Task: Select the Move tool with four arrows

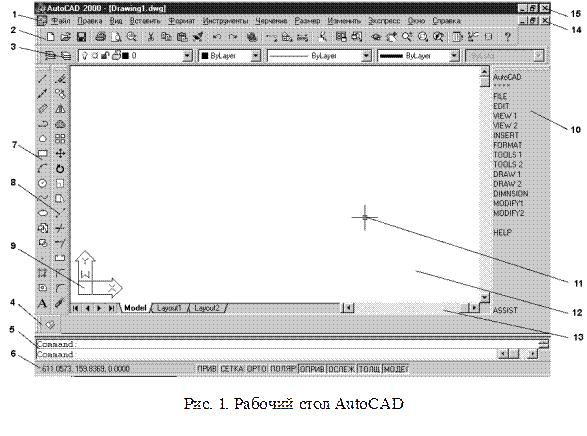Action: pos(60,153)
